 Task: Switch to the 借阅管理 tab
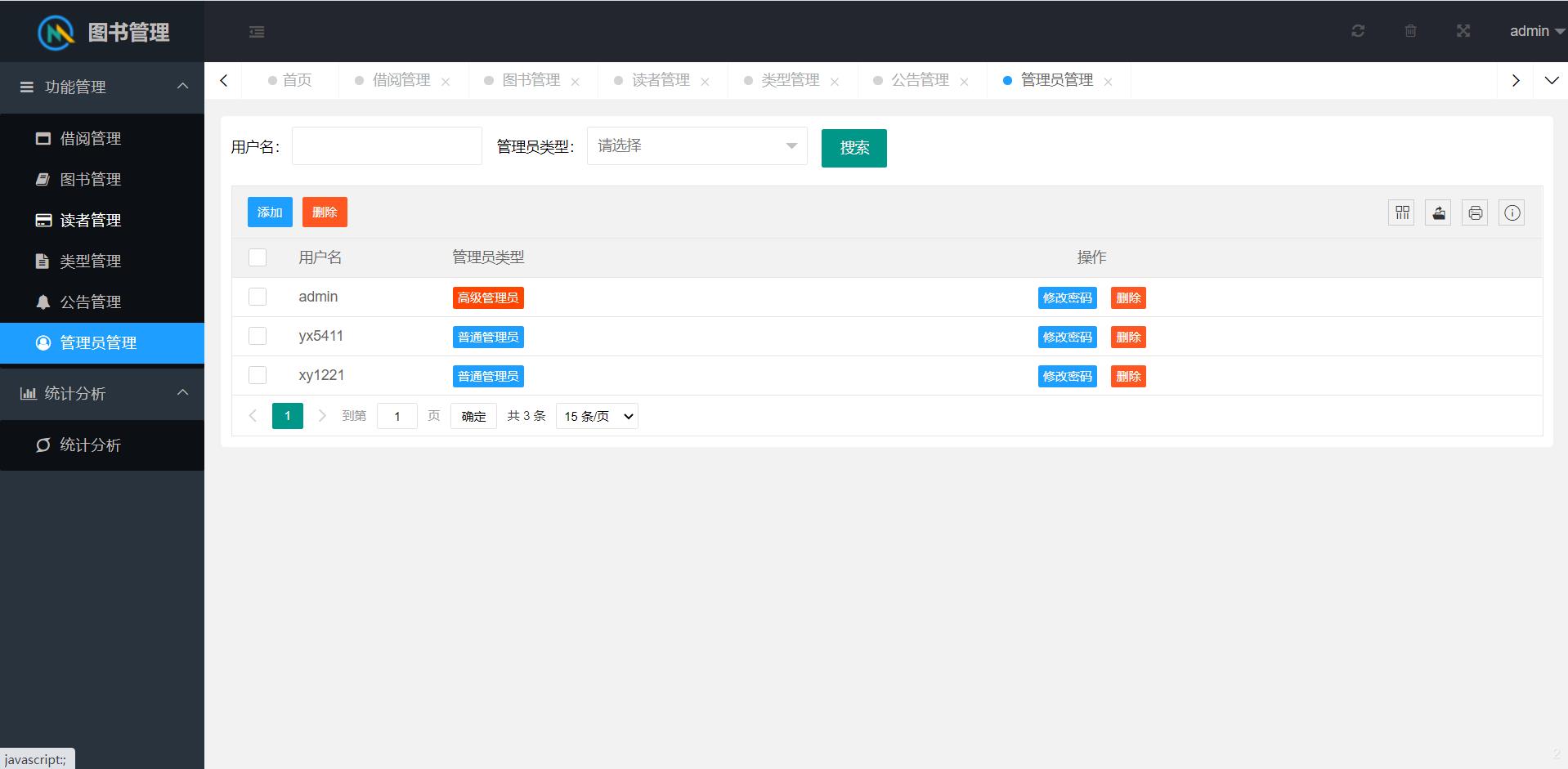click(x=401, y=80)
